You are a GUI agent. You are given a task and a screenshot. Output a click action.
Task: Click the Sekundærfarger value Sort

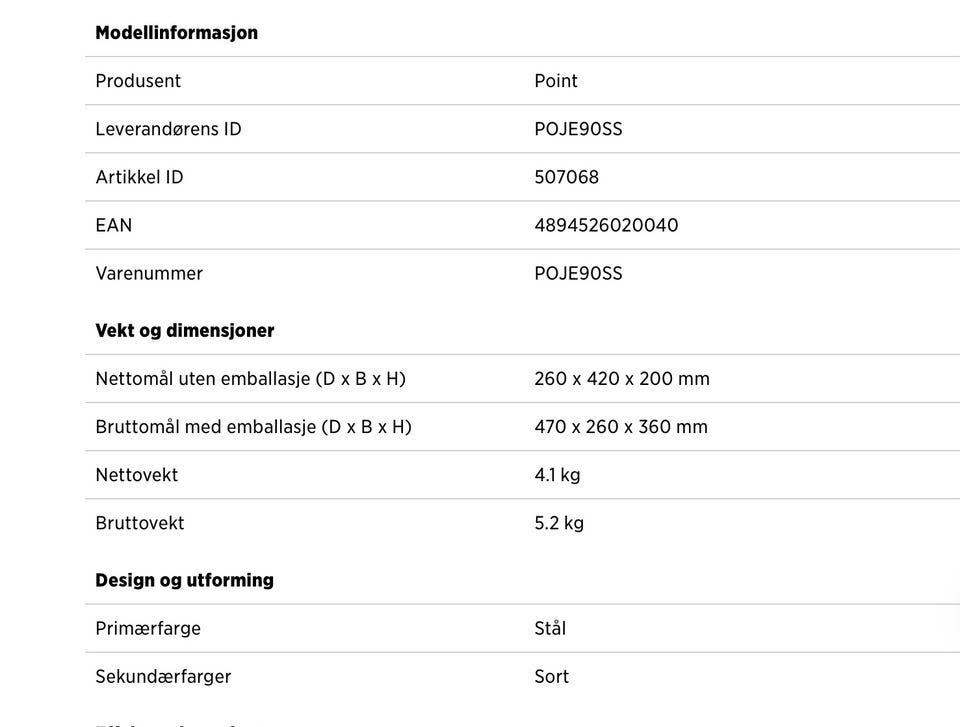(552, 677)
